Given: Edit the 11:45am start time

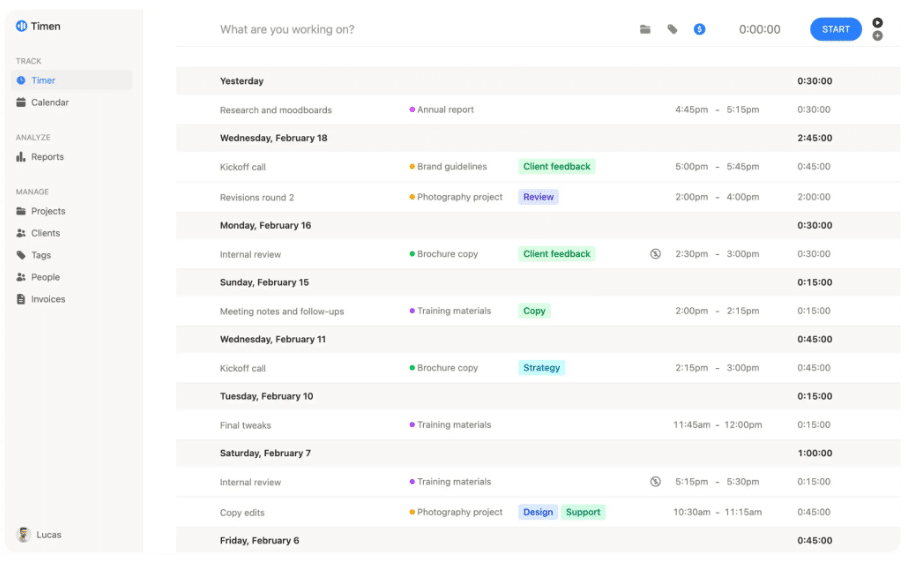Looking at the screenshot, I should coord(692,425).
